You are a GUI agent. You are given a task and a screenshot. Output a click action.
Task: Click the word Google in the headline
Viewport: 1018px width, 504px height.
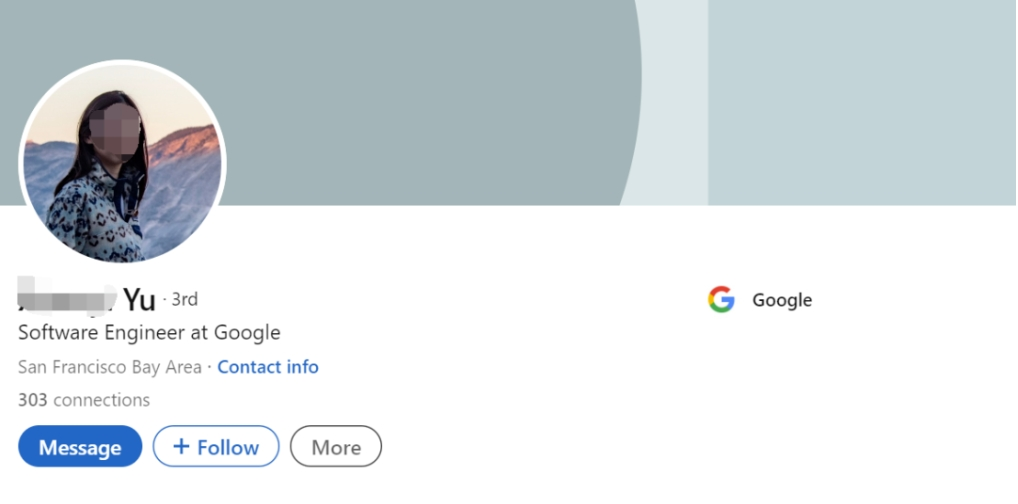(244, 333)
